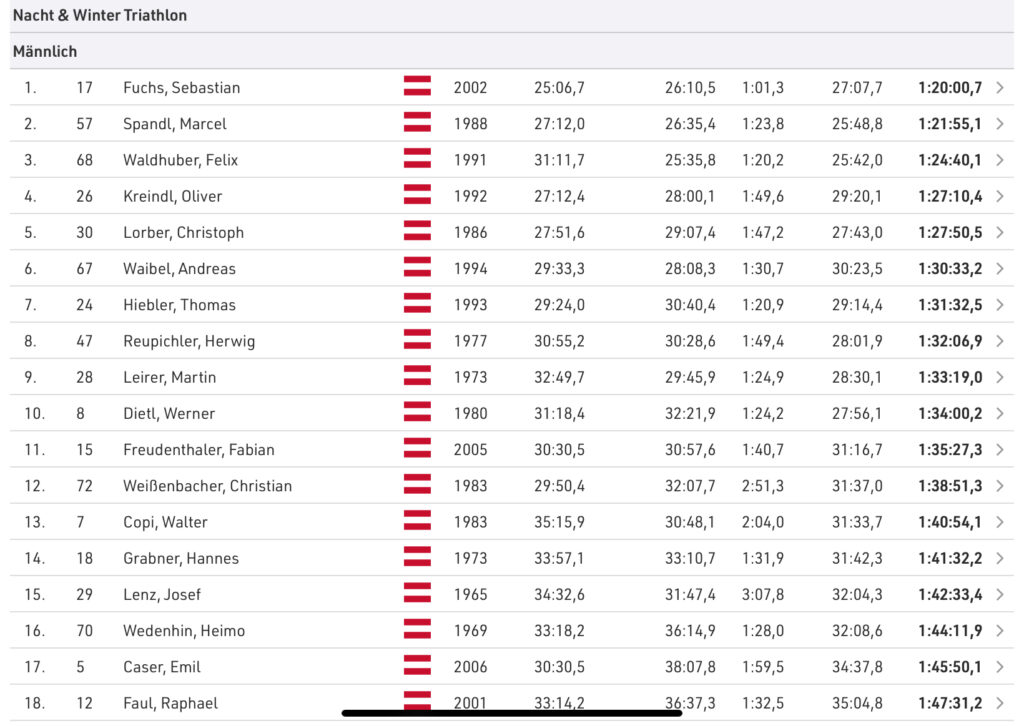Open athlete name Weißenbacher, Christian
Screen dimensions: 1024x726
point(207,486)
